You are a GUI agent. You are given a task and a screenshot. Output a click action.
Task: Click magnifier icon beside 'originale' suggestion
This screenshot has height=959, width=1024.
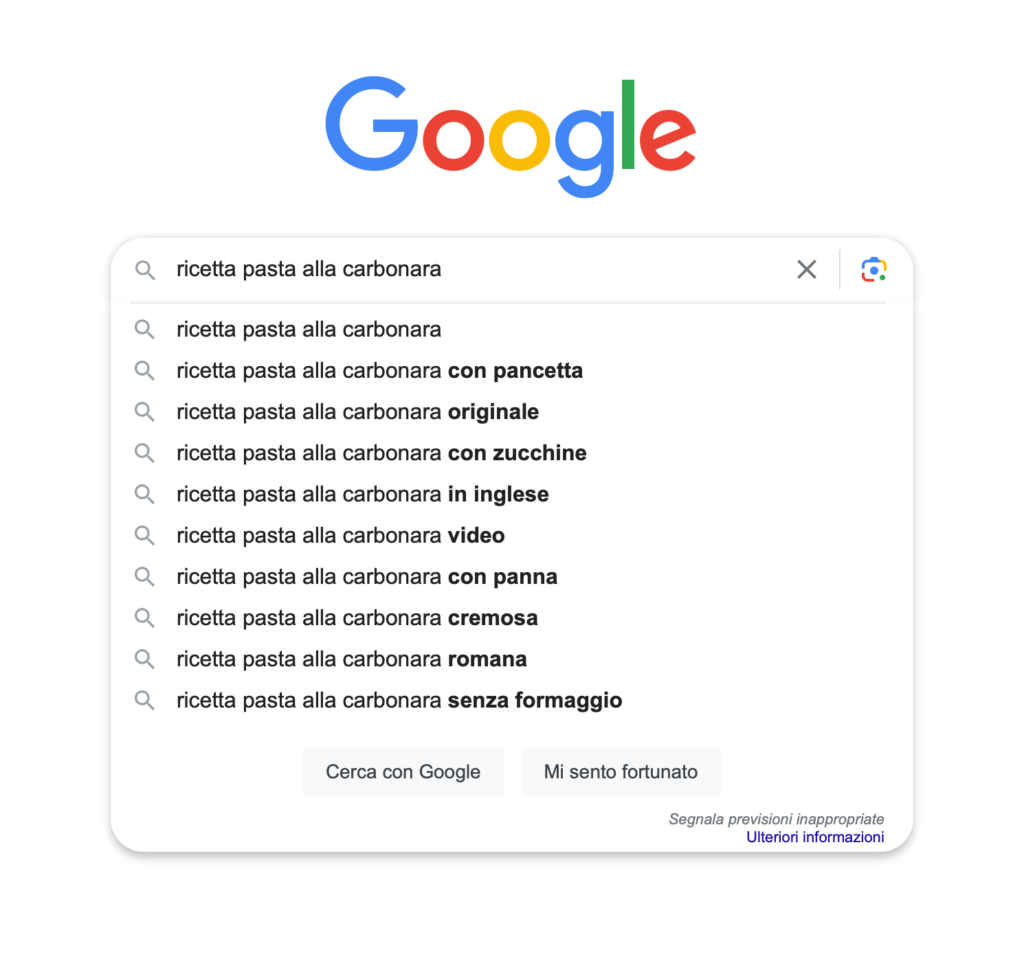coord(145,412)
